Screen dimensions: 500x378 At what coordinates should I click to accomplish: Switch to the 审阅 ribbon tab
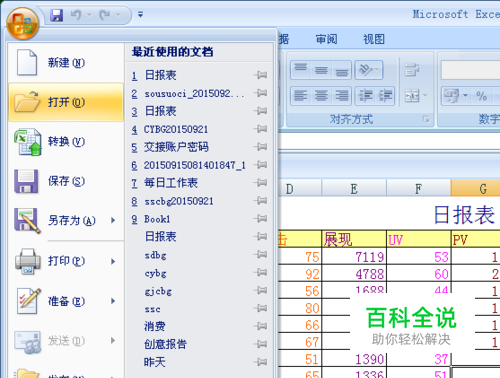327,39
